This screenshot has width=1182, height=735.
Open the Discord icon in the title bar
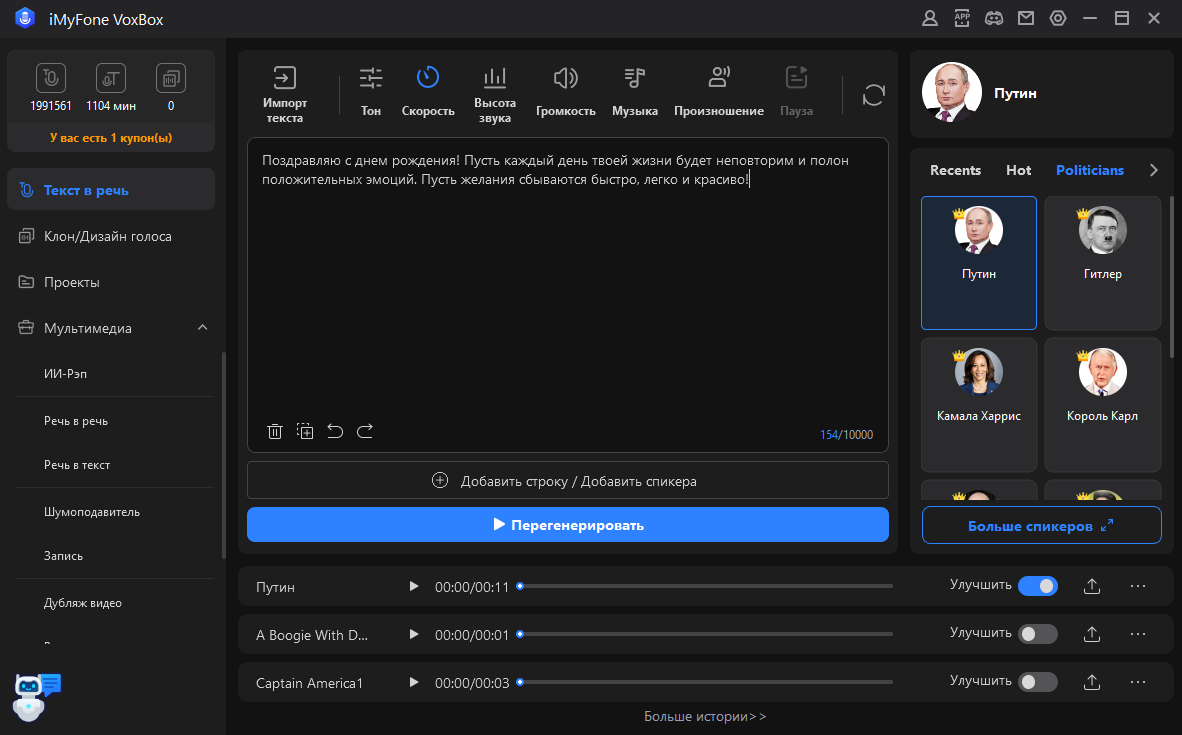point(994,19)
